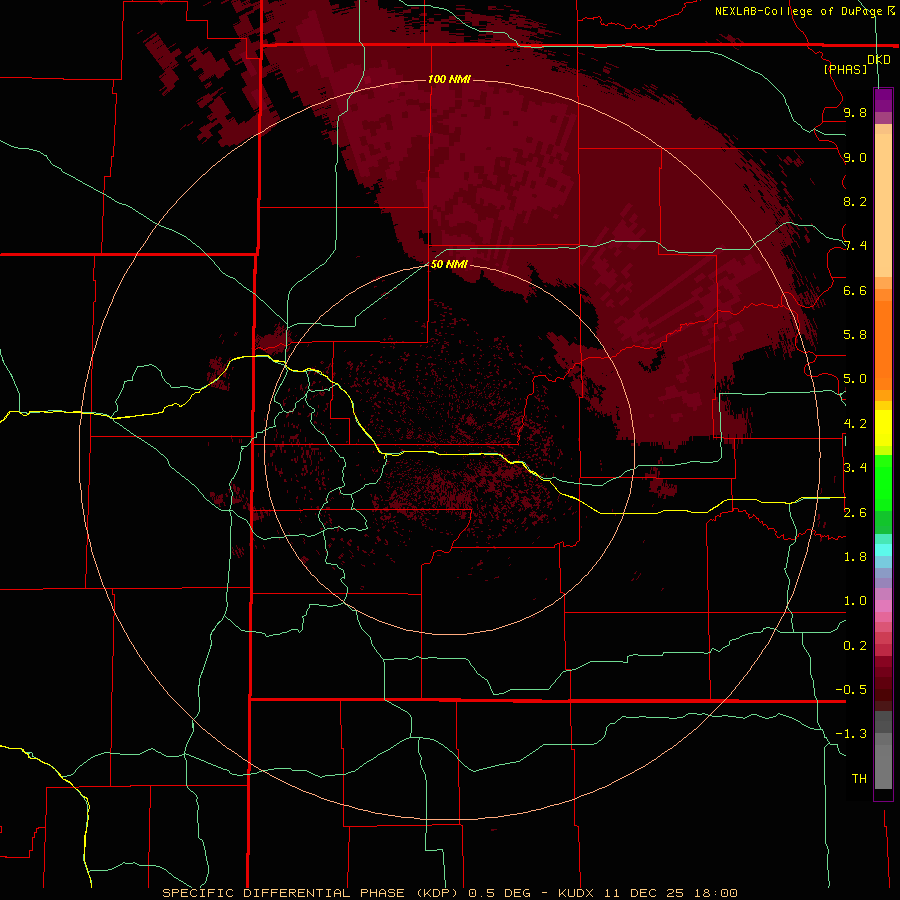
Task: Click the SPECIFIC DIFFERENTIAL PHASE caption text
Action: click(x=283, y=893)
